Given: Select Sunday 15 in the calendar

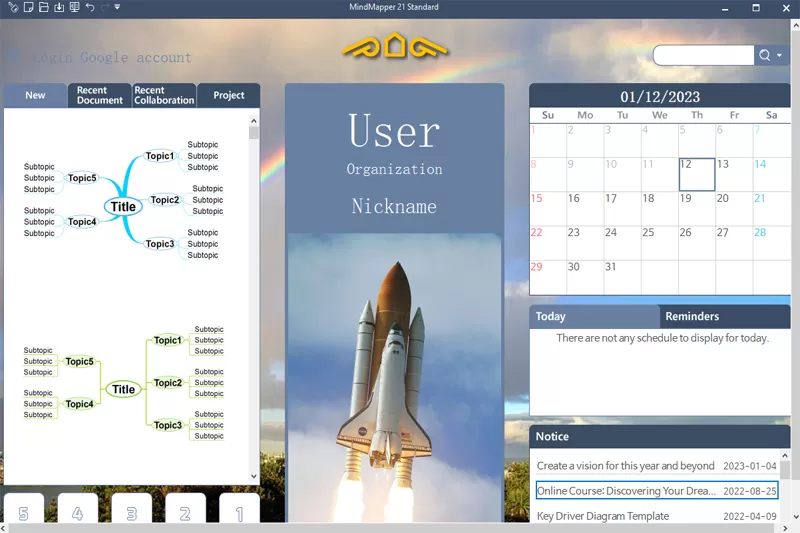Looking at the screenshot, I should [548, 209].
